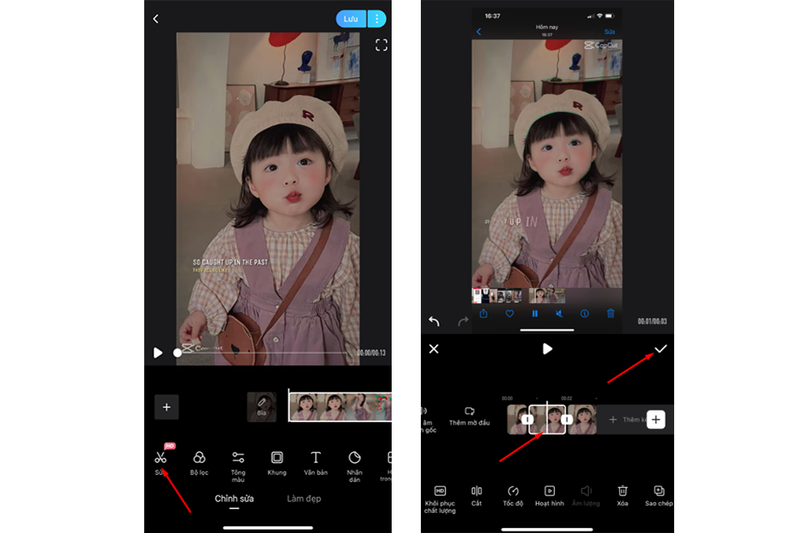Tap the blue heart favorite icon

[x=509, y=314]
